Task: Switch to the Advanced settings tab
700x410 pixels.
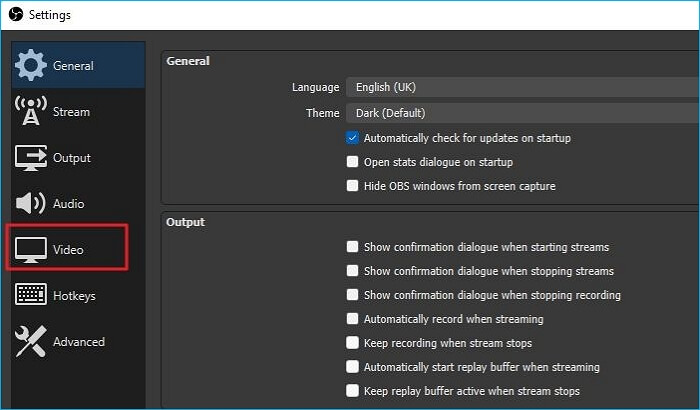Action: pos(78,341)
